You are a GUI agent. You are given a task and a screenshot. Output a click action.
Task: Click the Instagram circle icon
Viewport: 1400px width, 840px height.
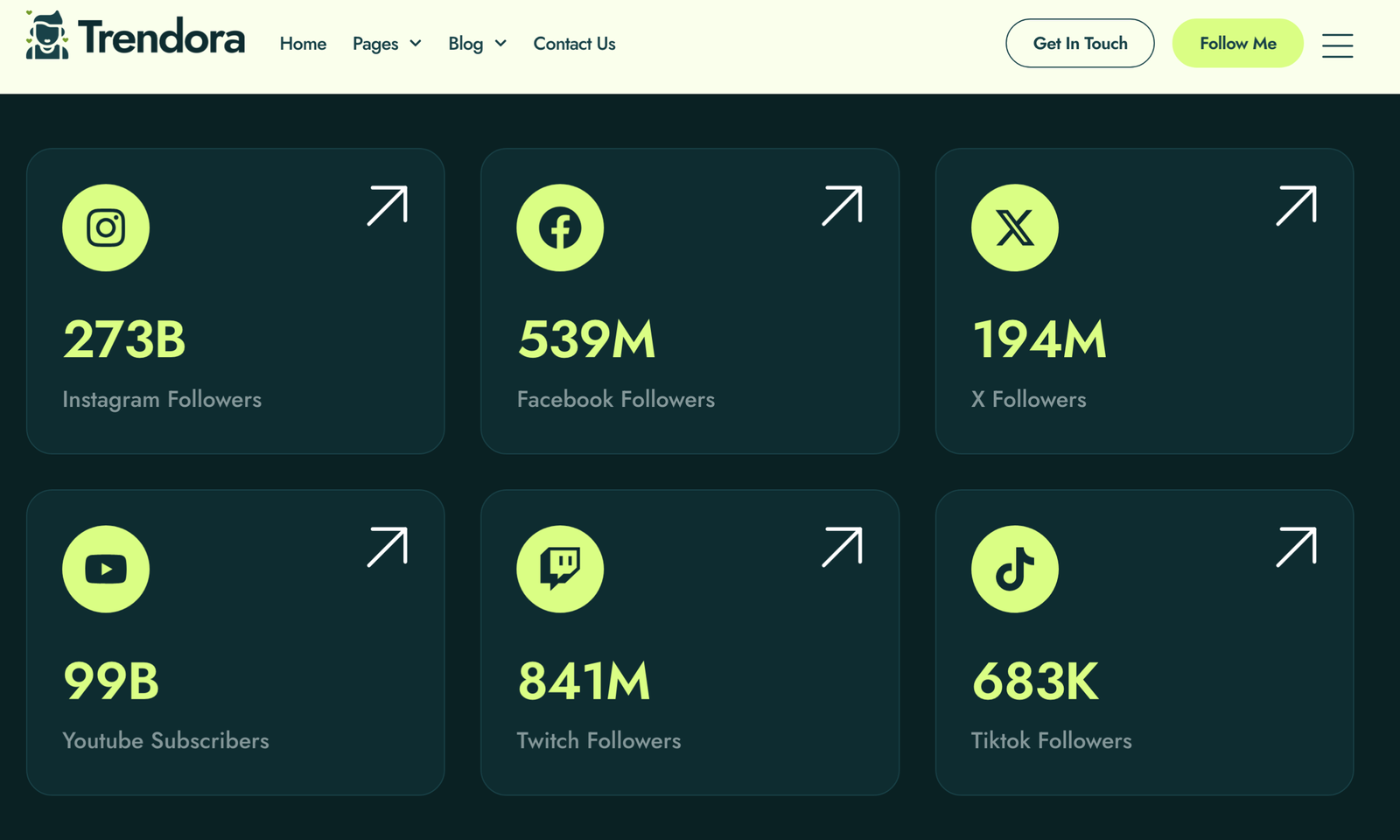tap(106, 227)
